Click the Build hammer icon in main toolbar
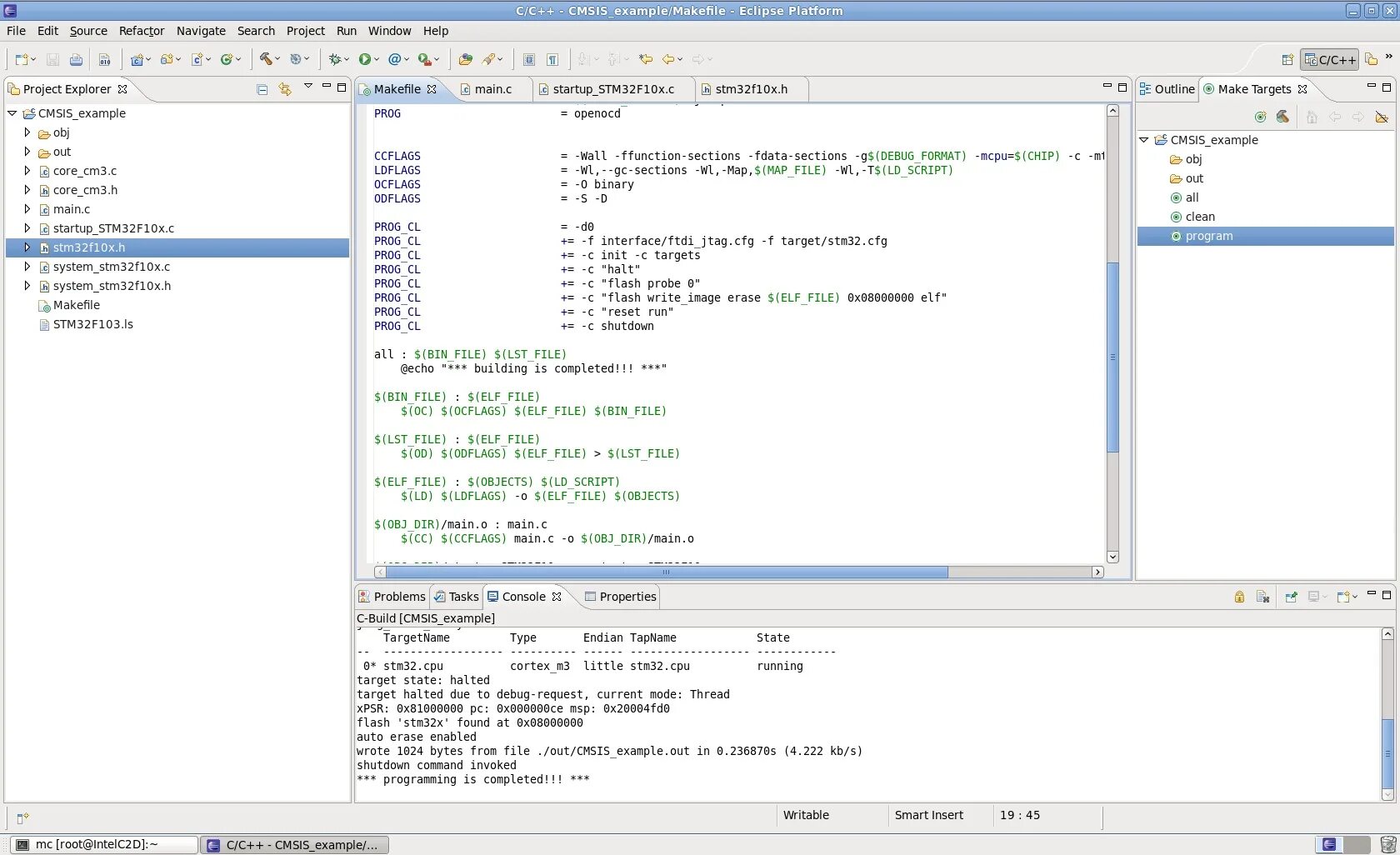Image resolution: width=1400 pixels, height=855 pixels. pyautogui.click(x=266, y=59)
